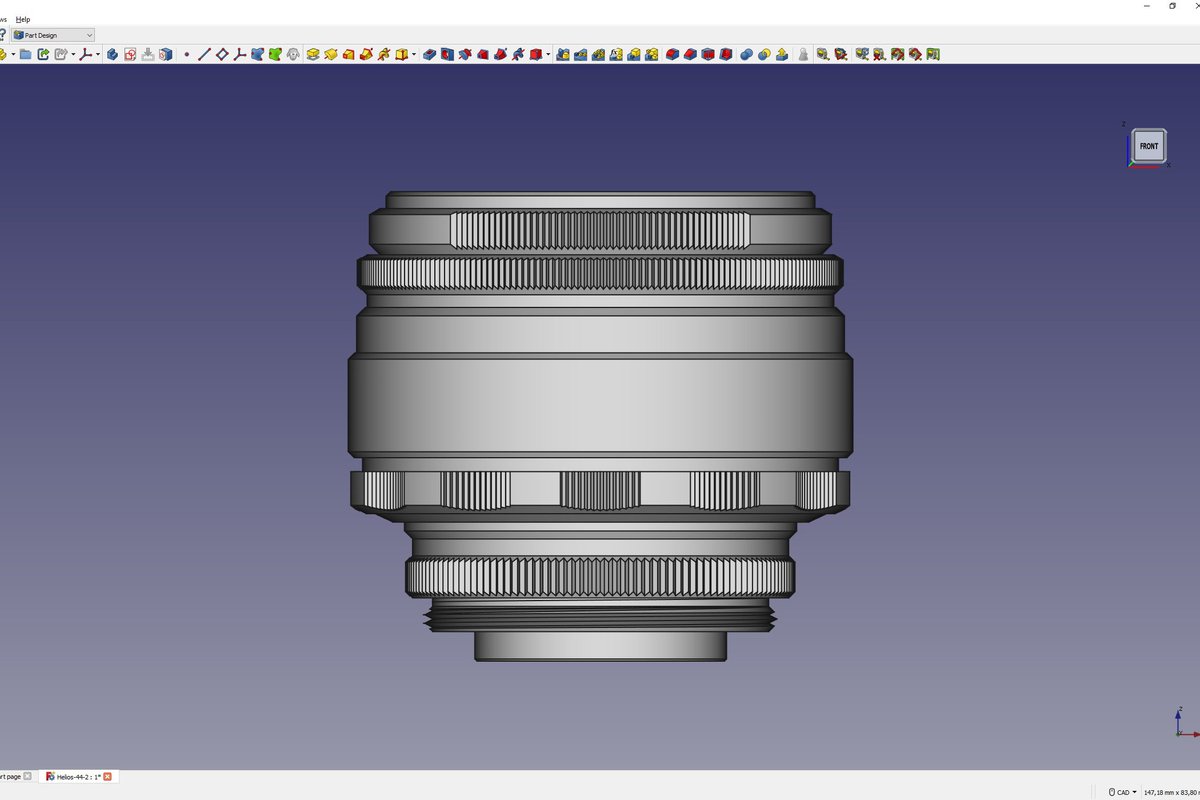
Task: Open an existing document
Action: [26, 55]
